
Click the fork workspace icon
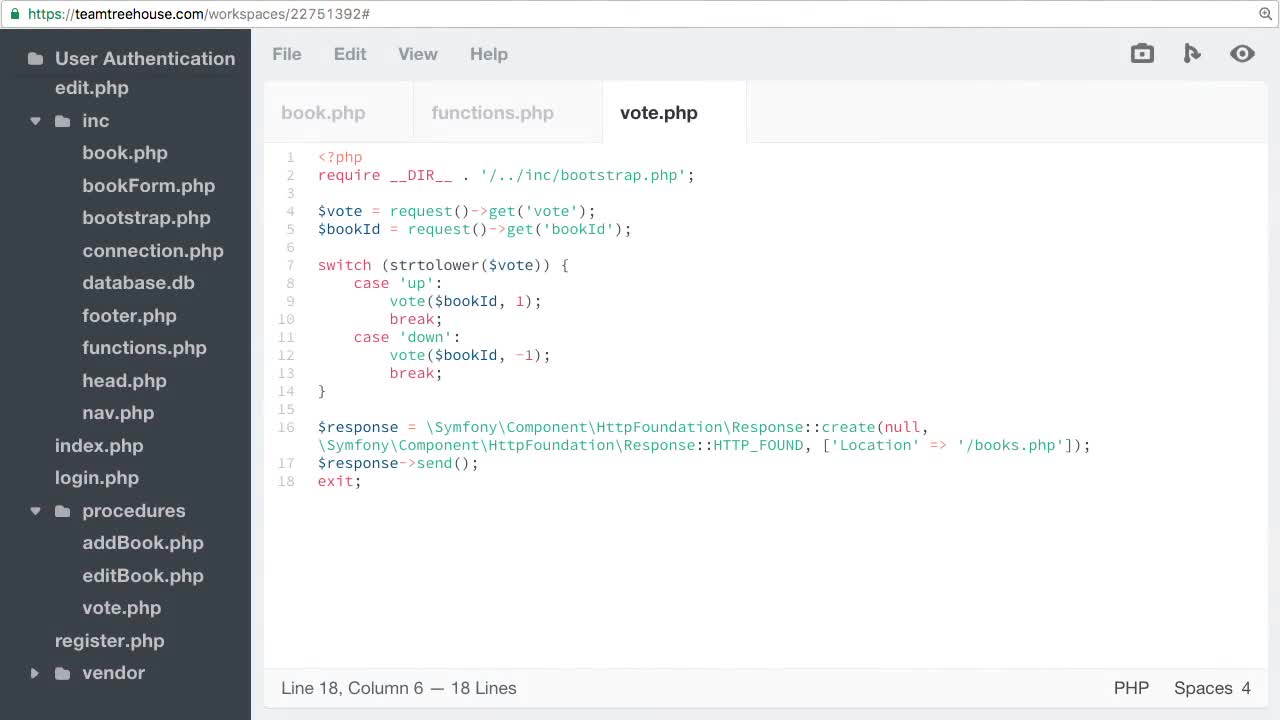coord(1192,54)
